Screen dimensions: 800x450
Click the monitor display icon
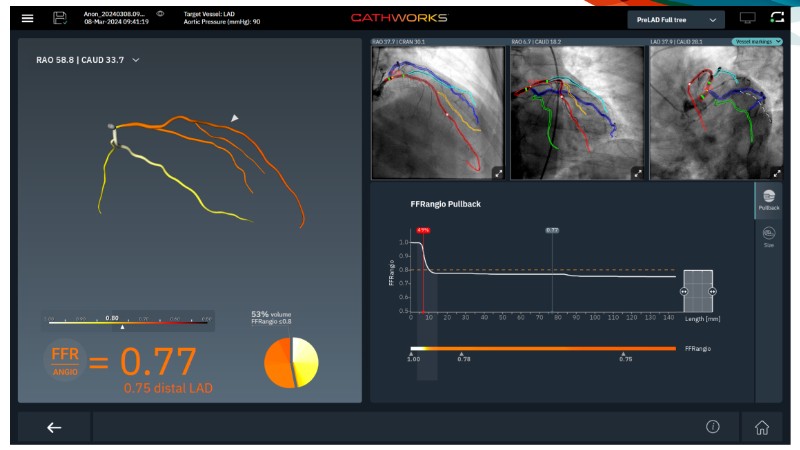pyautogui.click(x=746, y=19)
